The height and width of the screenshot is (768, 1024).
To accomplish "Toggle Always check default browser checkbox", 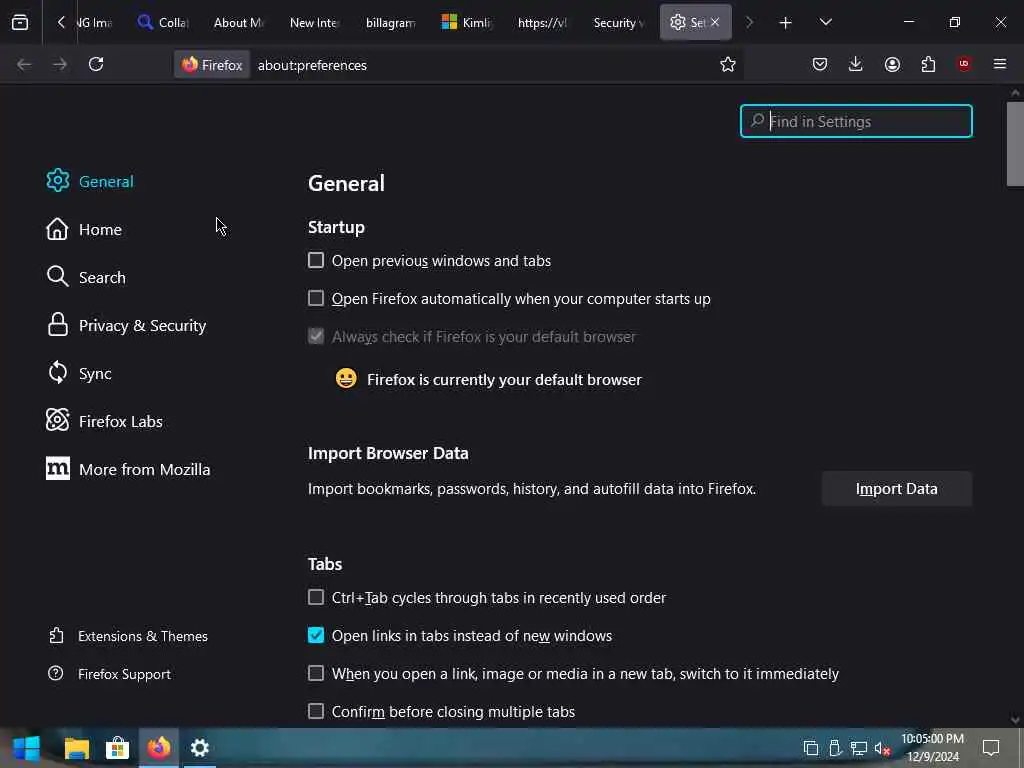I will pos(316,336).
